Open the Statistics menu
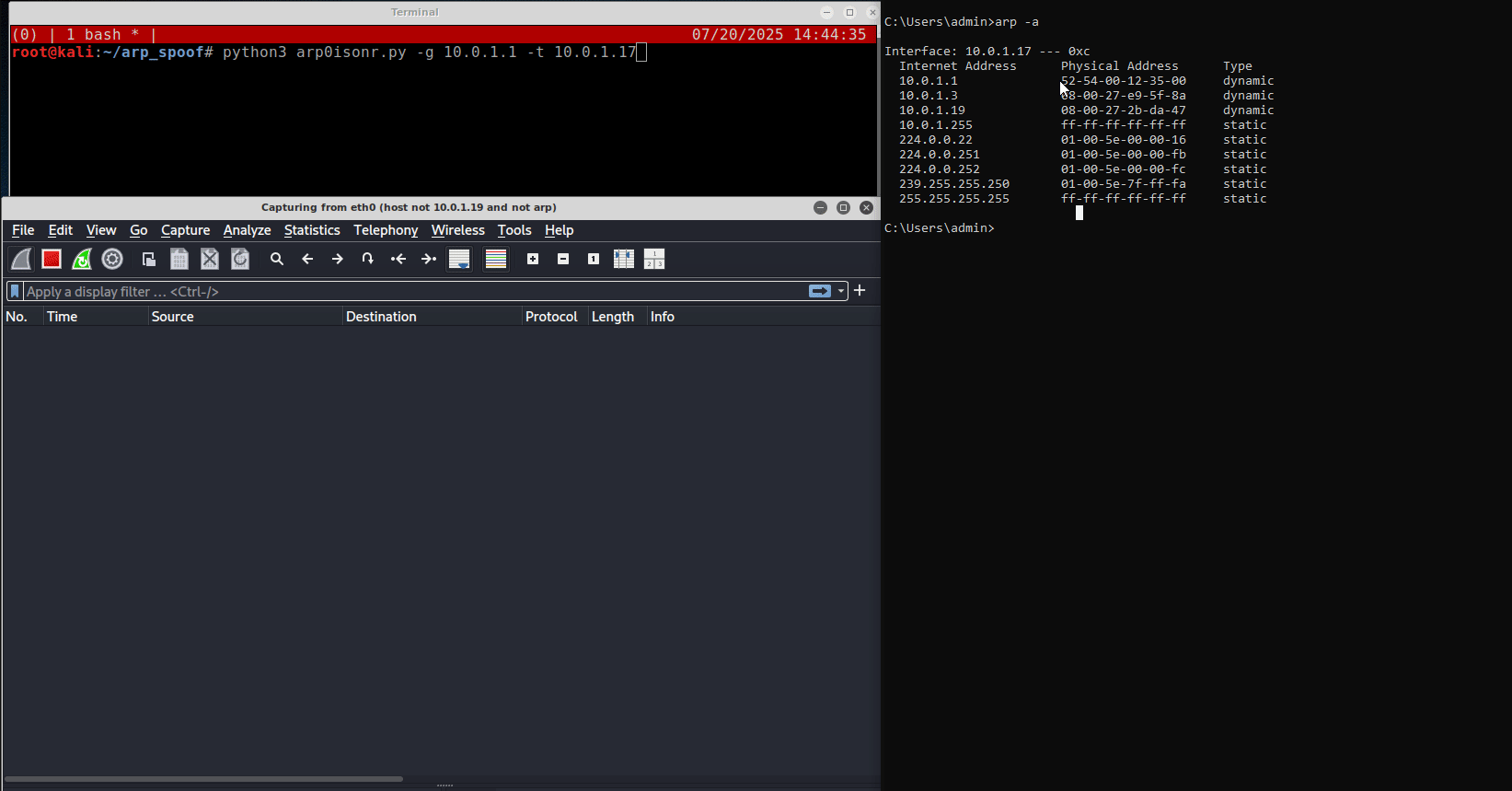This screenshot has height=791, width=1512. (311, 230)
